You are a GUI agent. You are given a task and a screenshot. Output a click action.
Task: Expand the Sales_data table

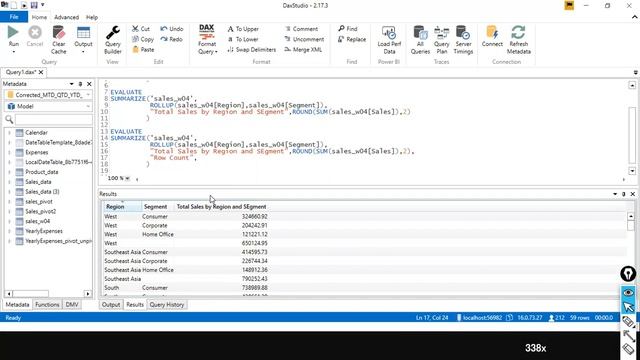point(9,182)
